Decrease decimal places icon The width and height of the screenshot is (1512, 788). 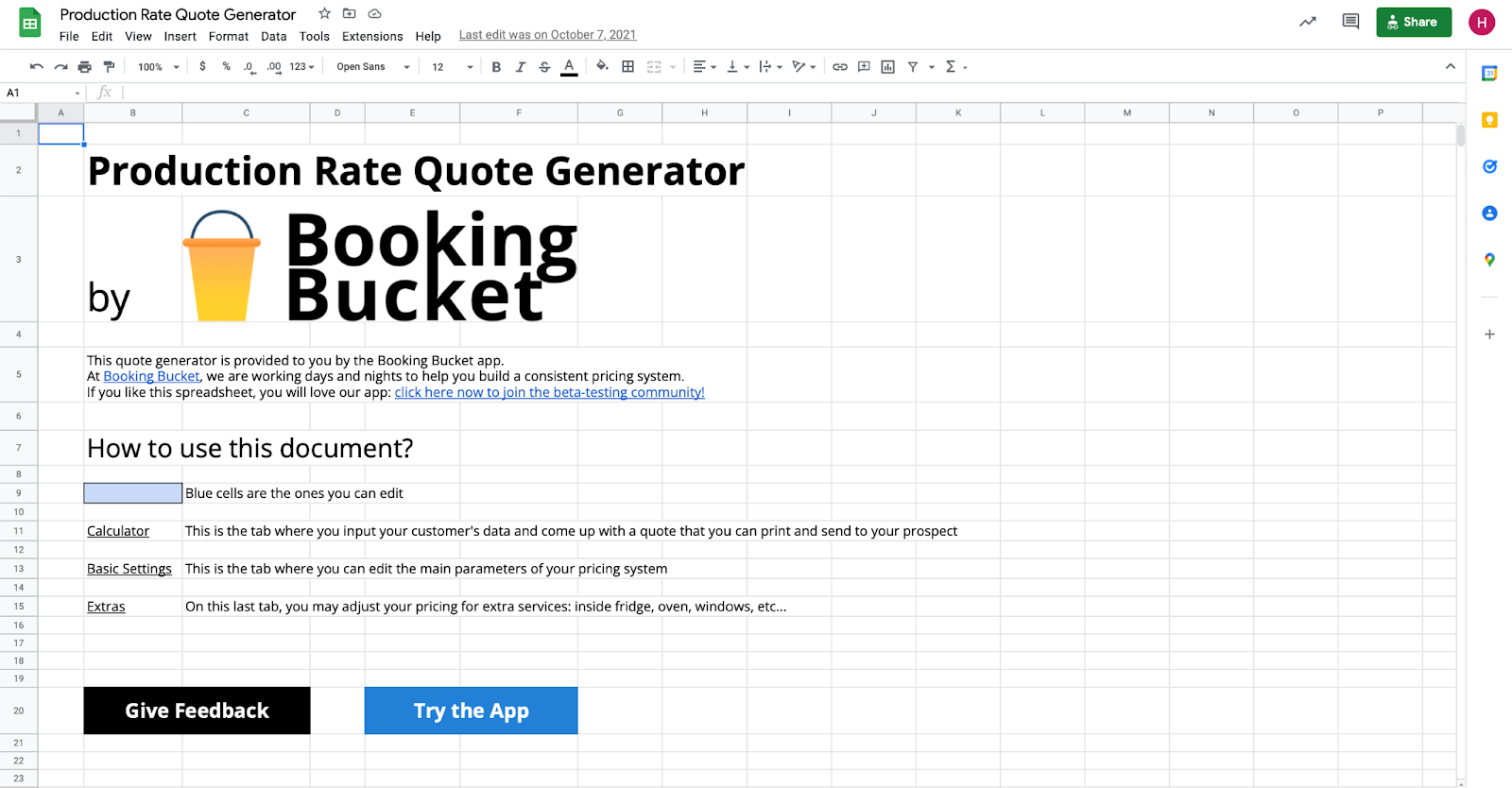(249, 67)
